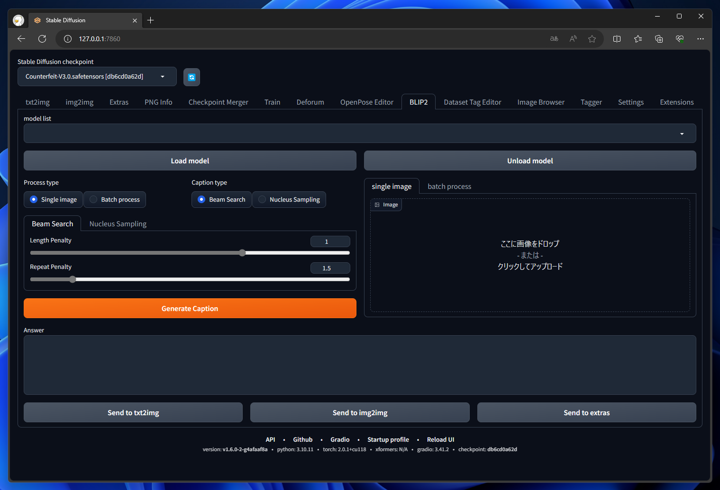
Task: Click the Load model button
Action: pos(190,161)
